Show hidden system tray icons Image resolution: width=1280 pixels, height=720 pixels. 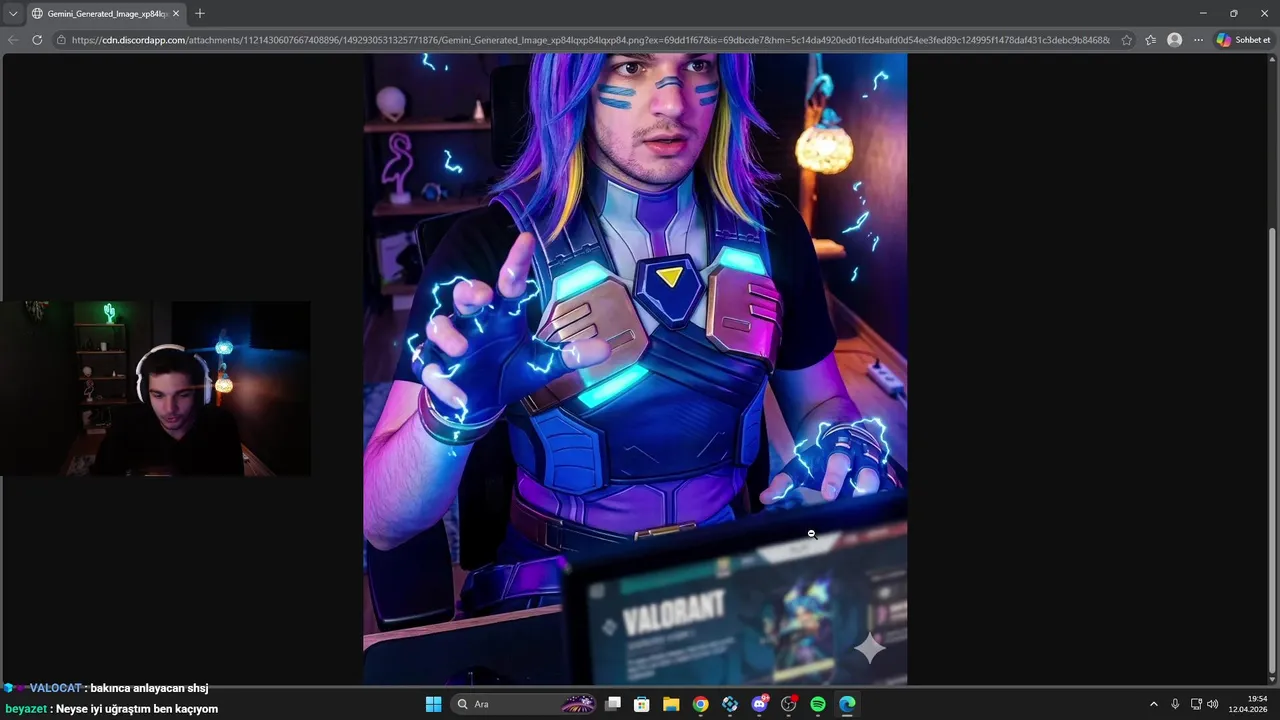1153,704
